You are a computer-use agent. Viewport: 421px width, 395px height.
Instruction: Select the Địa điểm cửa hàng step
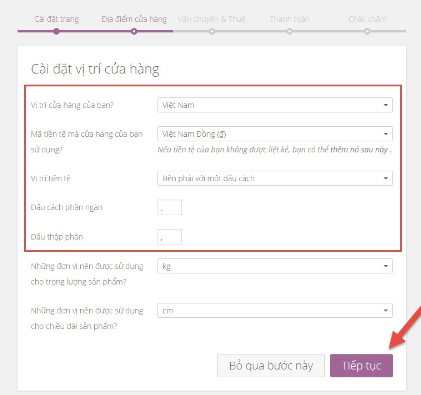pos(134,19)
